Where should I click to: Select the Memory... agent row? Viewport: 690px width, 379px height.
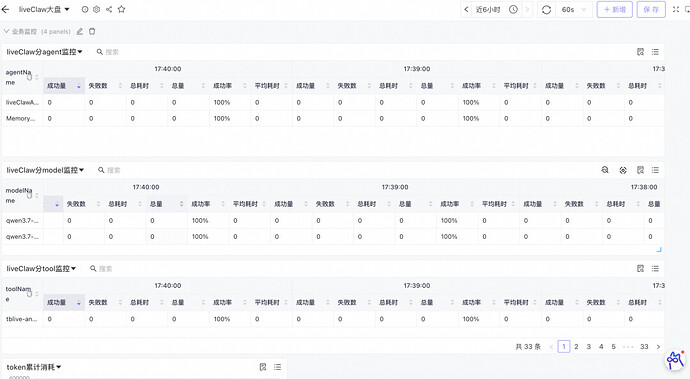[333, 118]
